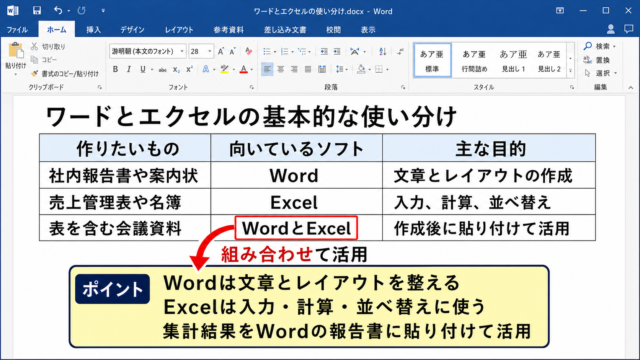Open the 表示 tab
The image size is (640, 360).
[x=368, y=30]
